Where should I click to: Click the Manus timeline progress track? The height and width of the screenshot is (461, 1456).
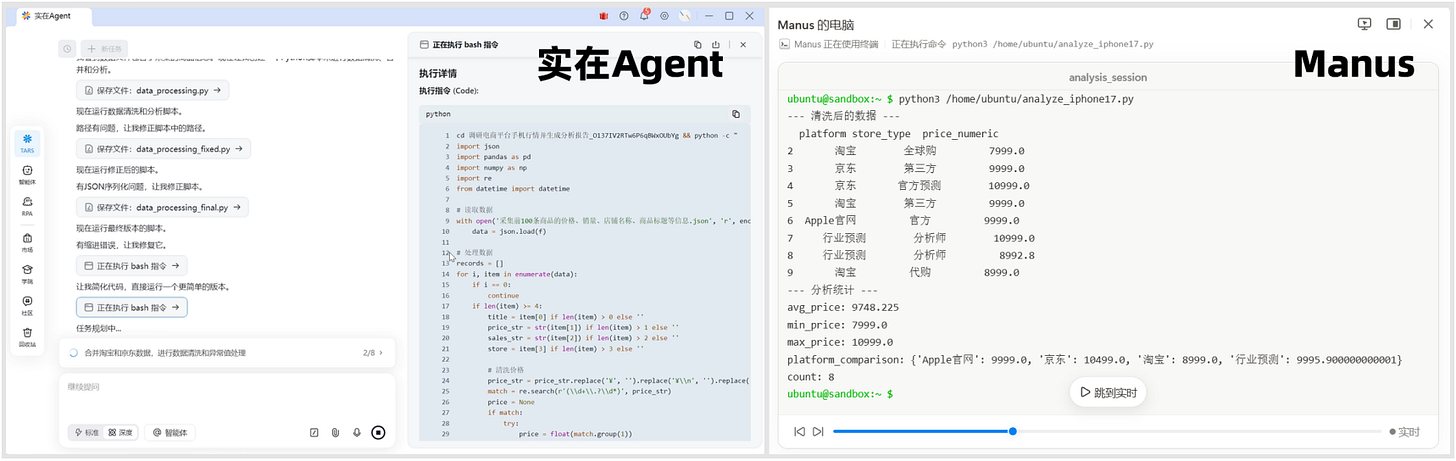tap(1105, 432)
